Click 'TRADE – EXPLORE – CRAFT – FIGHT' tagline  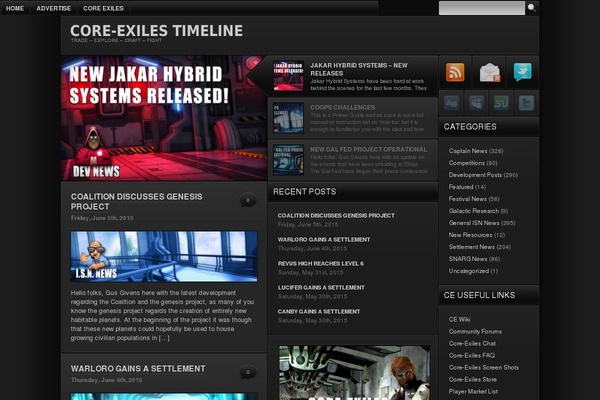116,40
